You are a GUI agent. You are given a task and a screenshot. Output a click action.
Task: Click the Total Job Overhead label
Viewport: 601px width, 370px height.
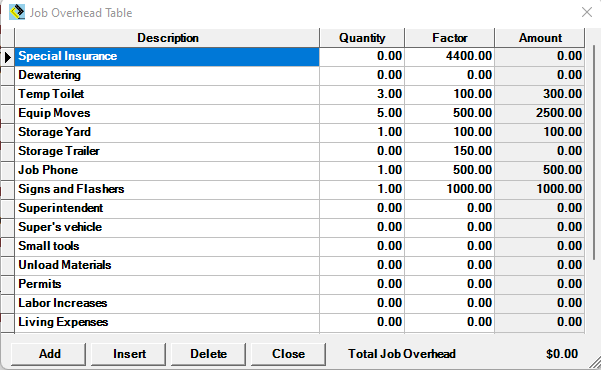(402, 354)
